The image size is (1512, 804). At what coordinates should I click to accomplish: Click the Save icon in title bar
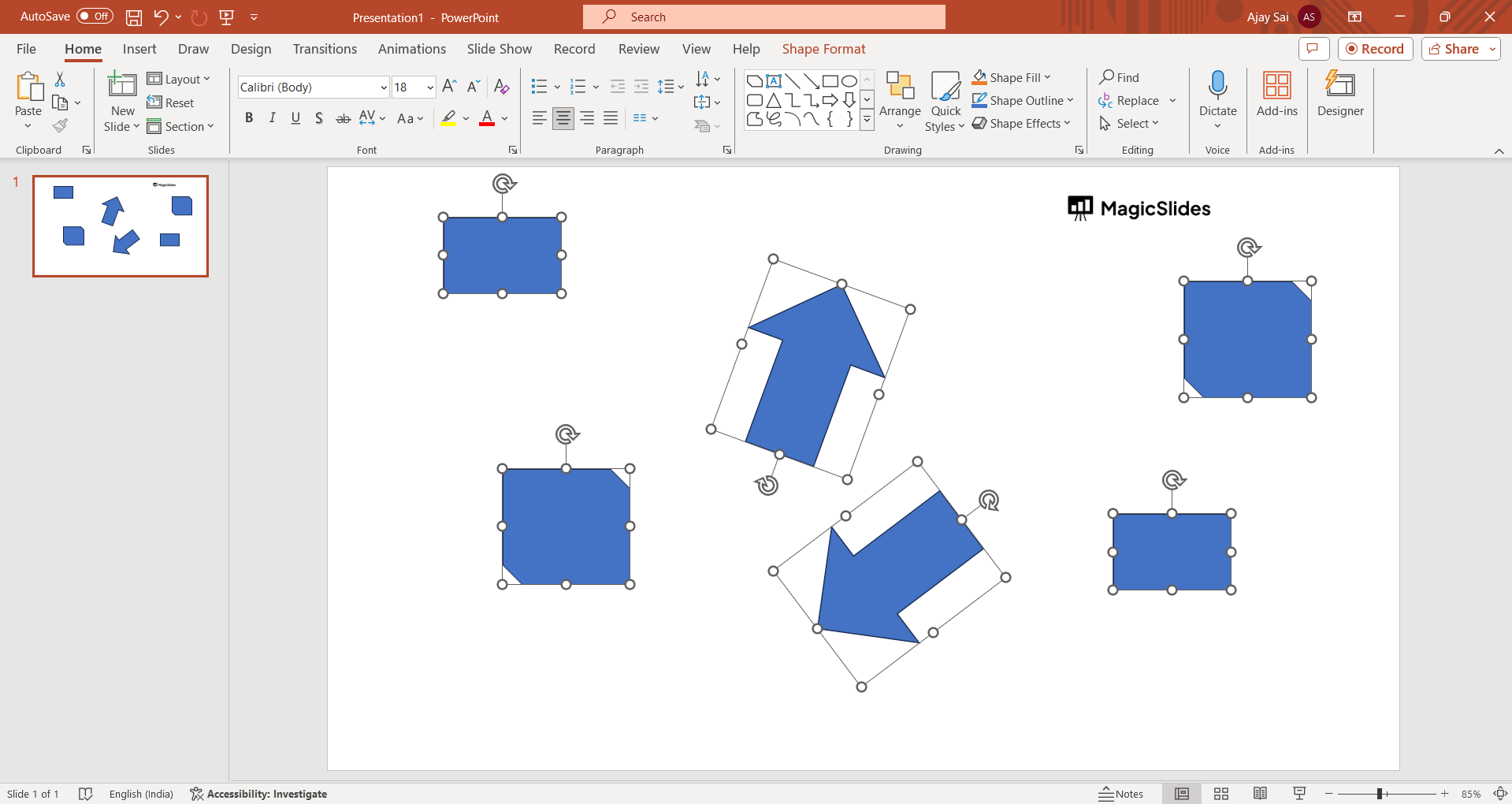(x=134, y=17)
